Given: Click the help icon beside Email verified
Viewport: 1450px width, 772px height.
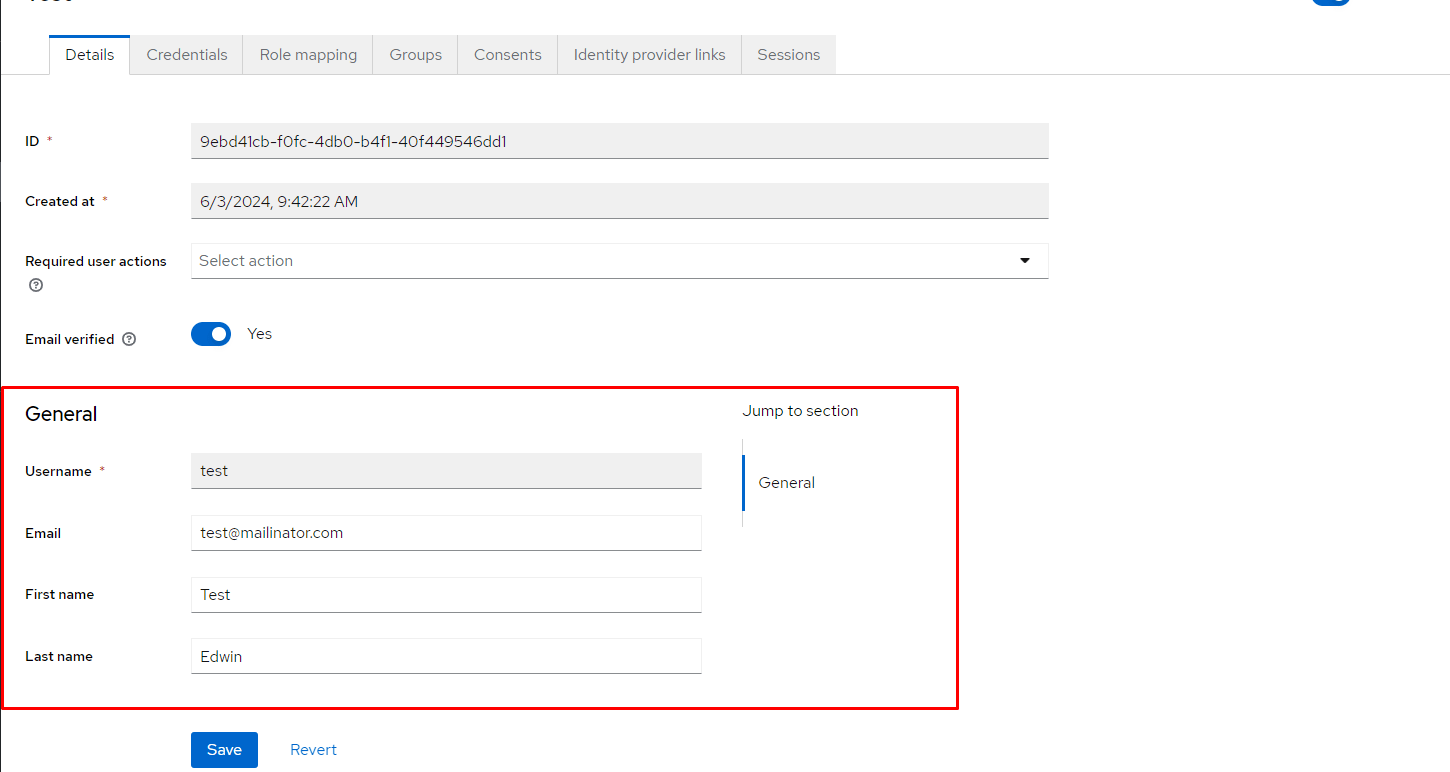Looking at the screenshot, I should [x=128, y=338].
